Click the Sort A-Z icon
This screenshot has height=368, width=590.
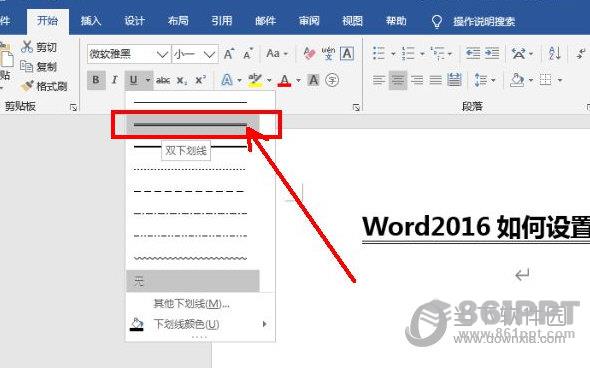click(555, 54)
